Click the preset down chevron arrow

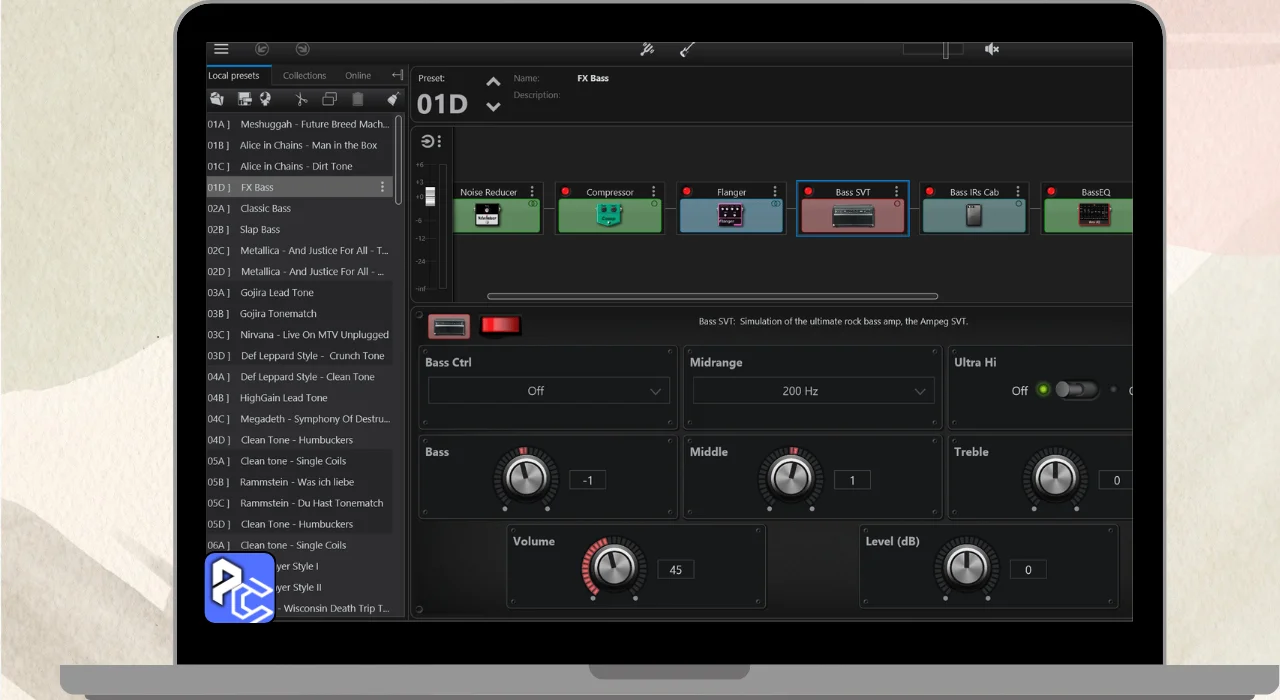coord(493,107)
